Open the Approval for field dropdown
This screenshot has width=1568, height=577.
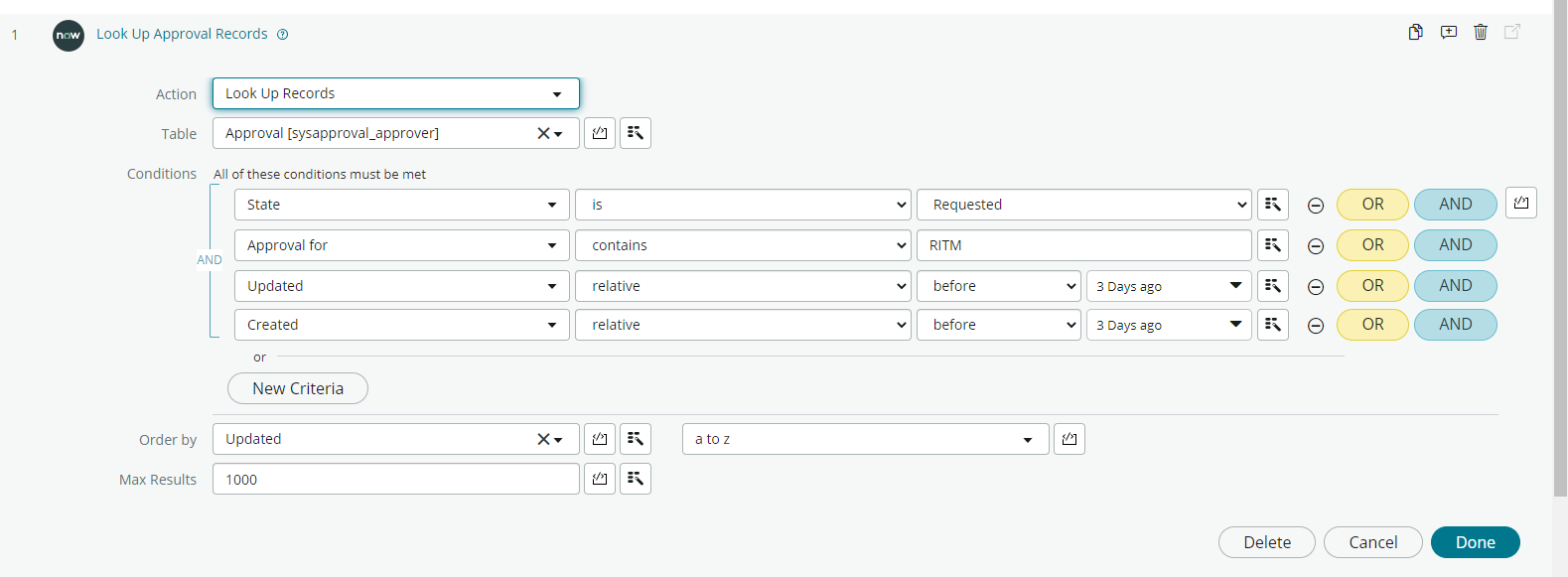click(402, 245)
